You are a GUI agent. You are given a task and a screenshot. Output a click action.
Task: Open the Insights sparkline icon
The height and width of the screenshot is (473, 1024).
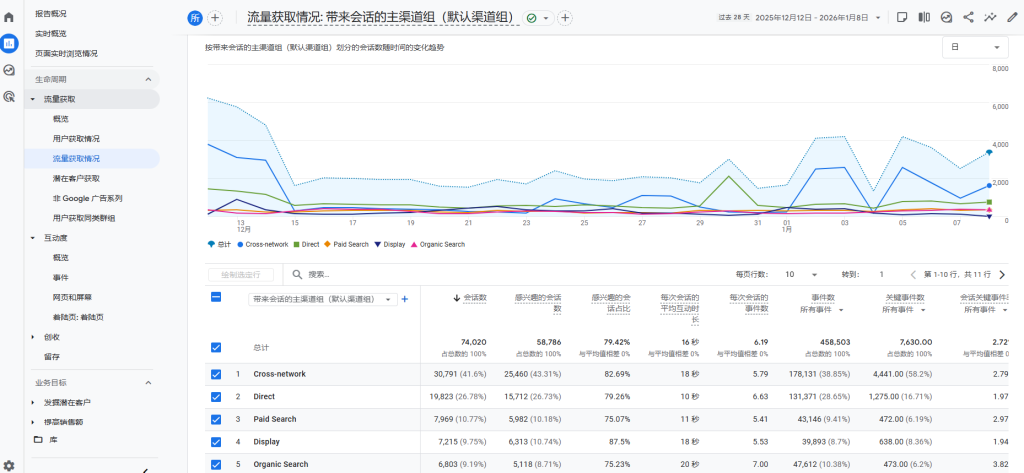point(990,17)
